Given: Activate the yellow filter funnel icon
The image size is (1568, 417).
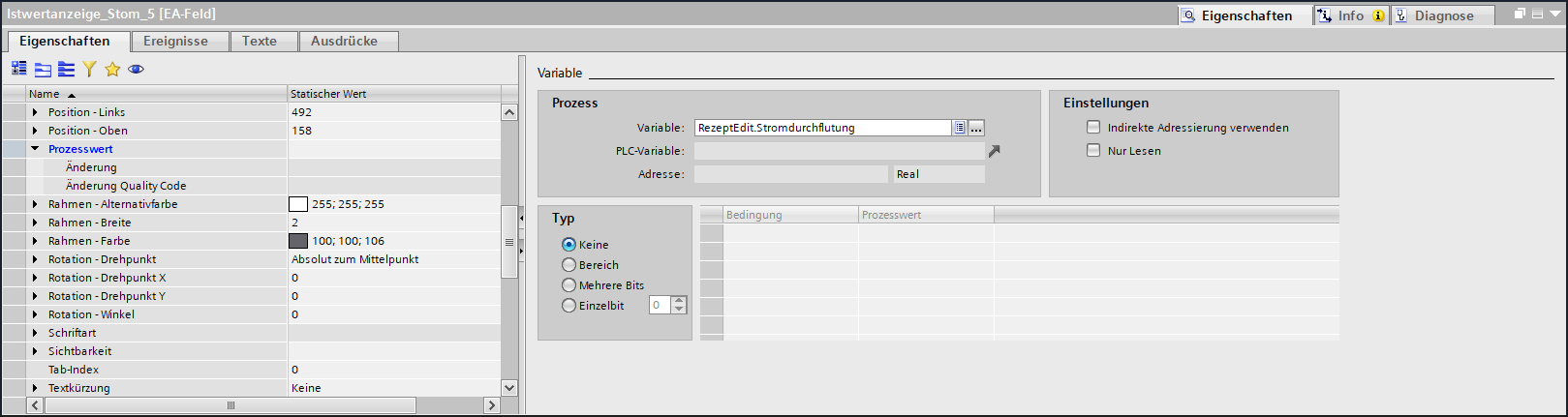Looking at the screenshot, I should coord(89,69).
